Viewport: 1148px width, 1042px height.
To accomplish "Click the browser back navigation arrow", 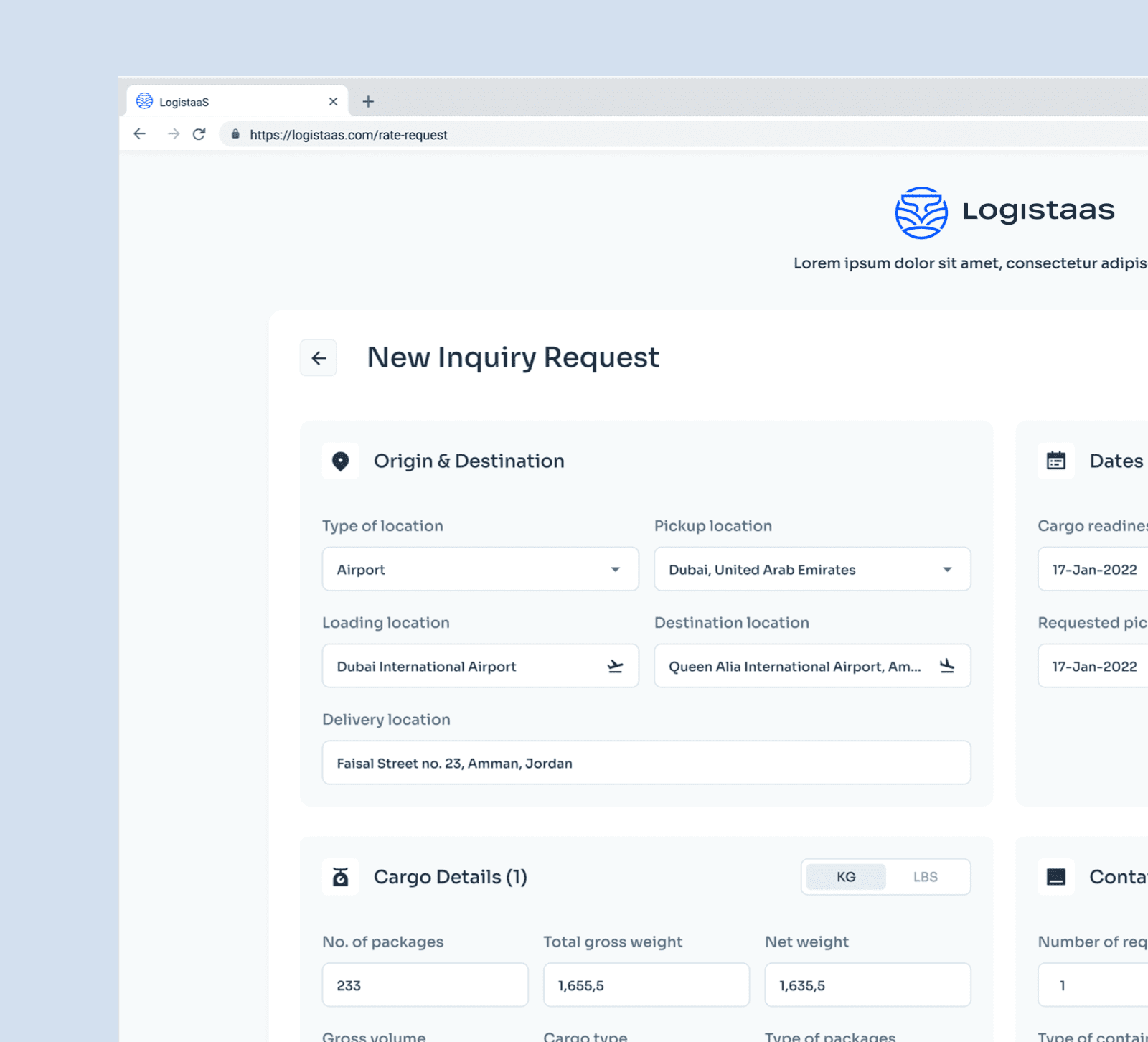I will tap(139, 134).
